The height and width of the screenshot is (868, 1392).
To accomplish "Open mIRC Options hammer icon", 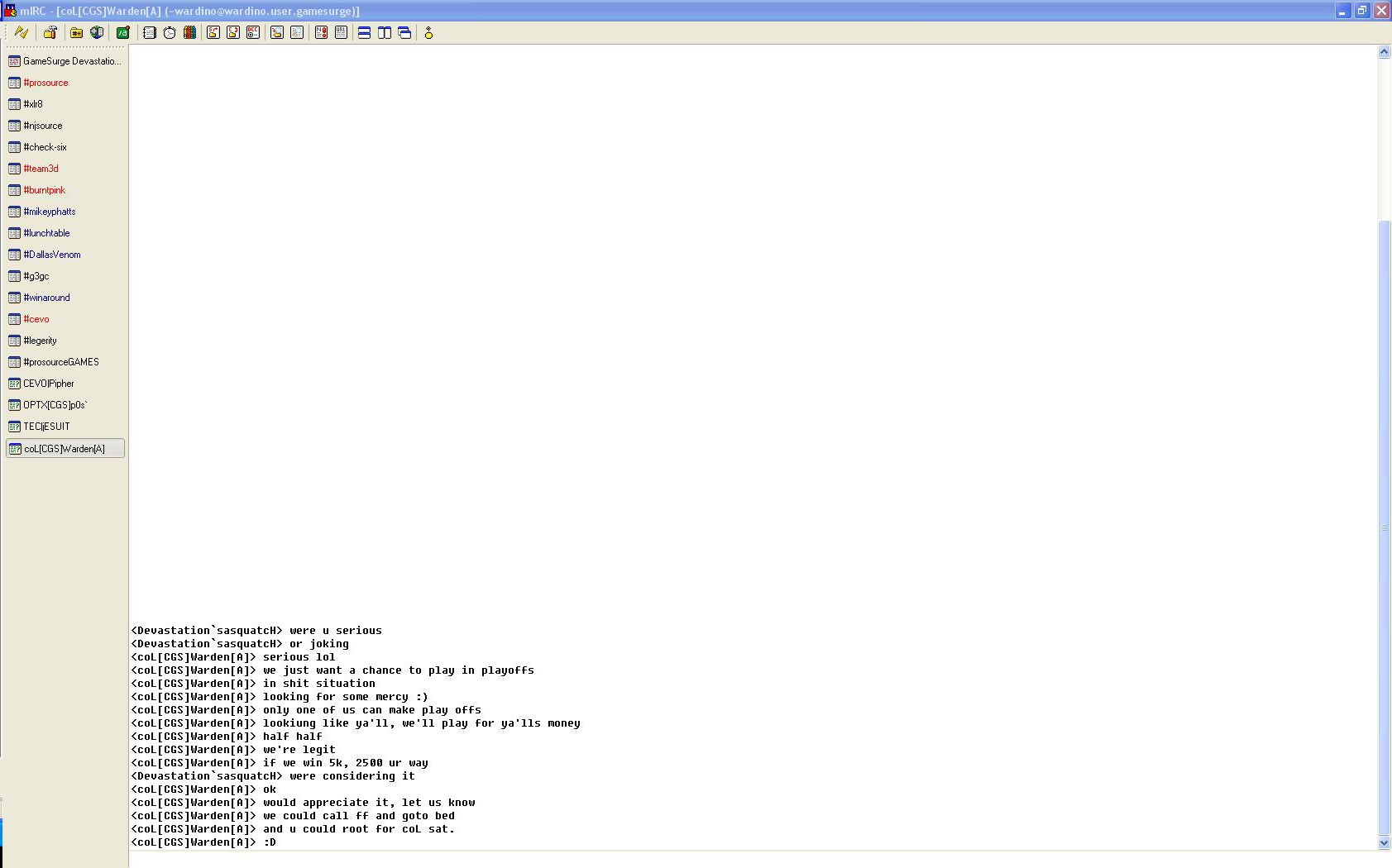I will coord(50,32).
